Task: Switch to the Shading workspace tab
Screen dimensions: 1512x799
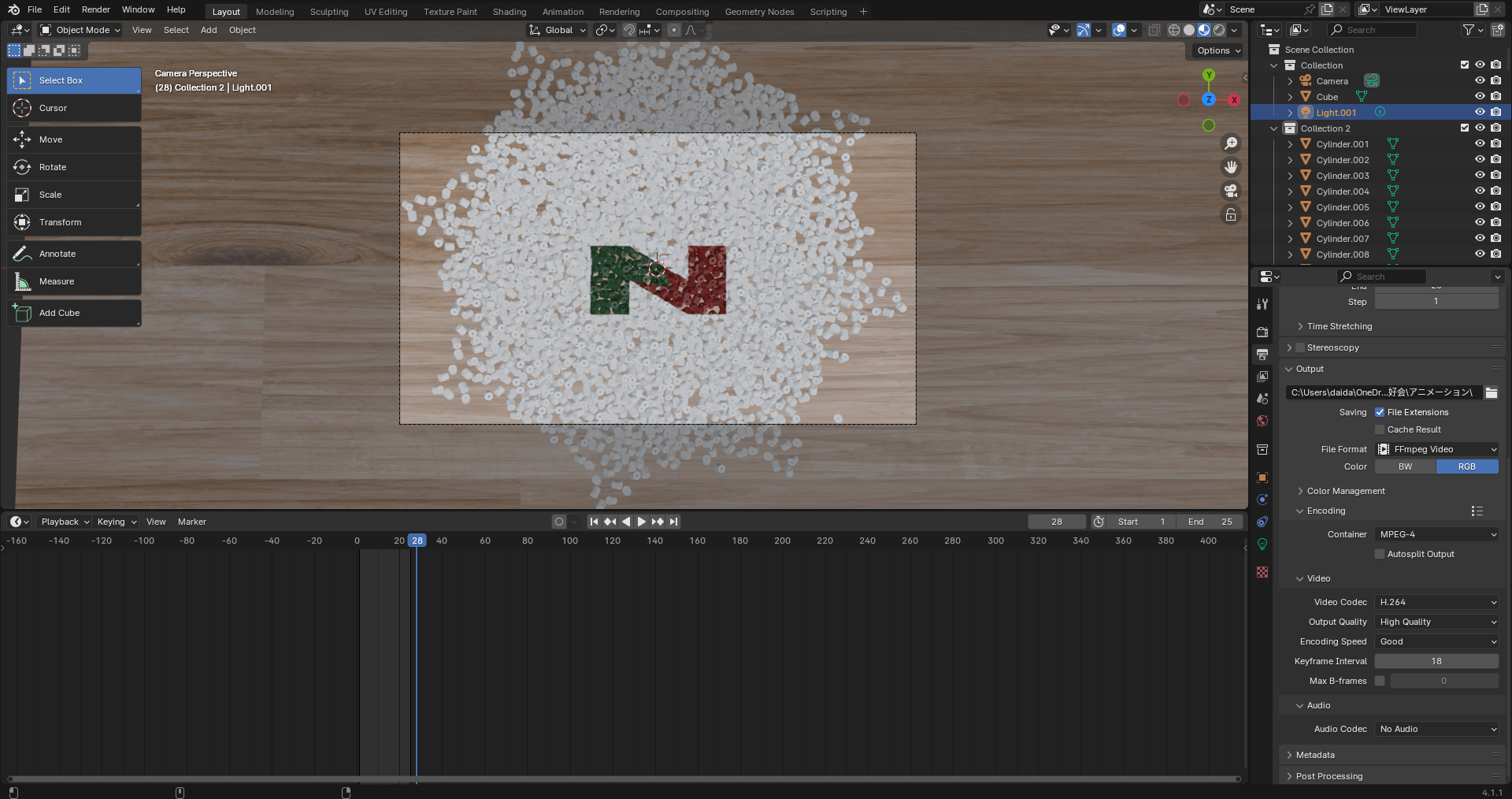Action: (x=510, y=12)
